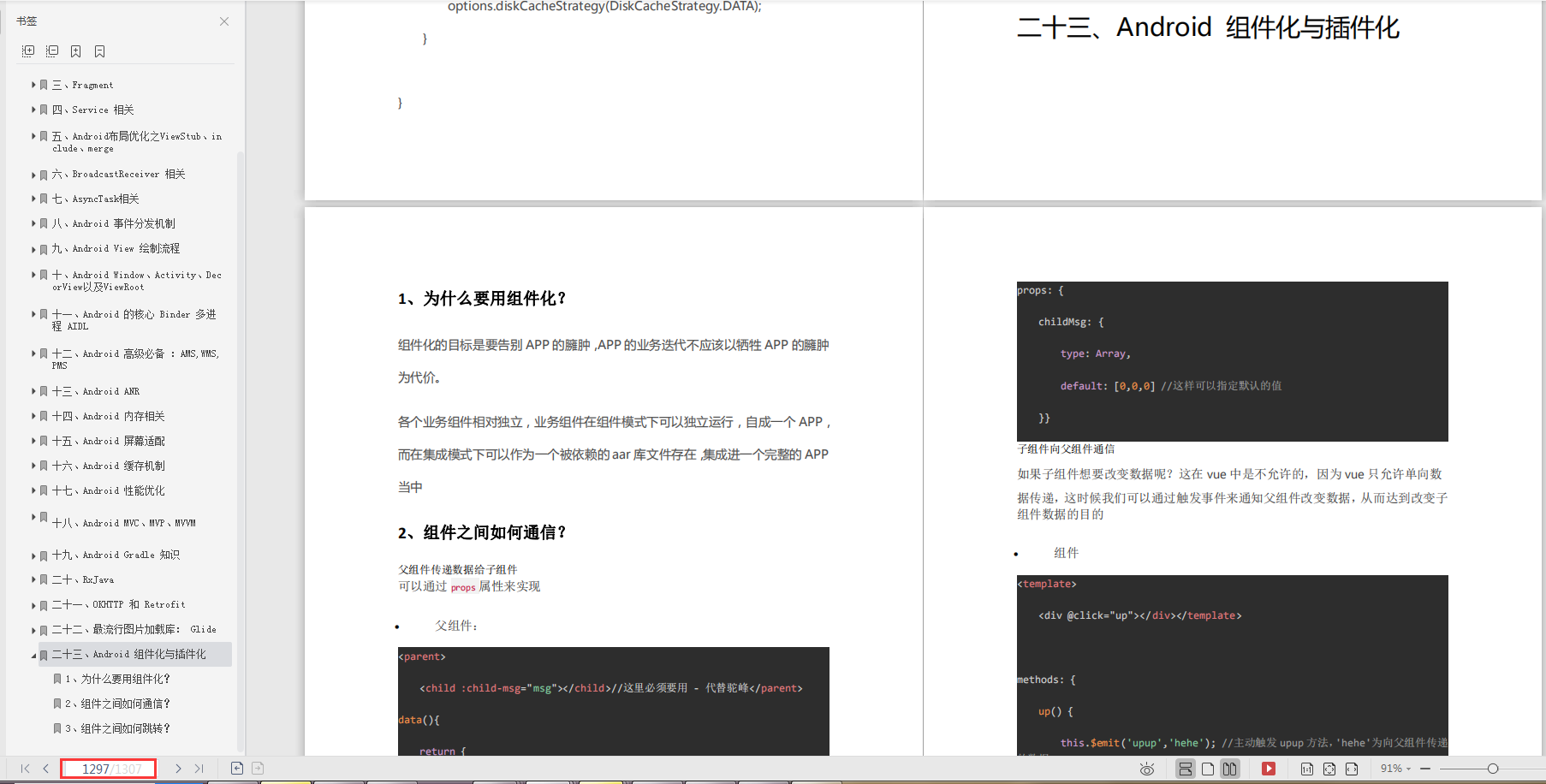Delete the selected bookmark
This screenshot has height=784, width=1546.
click(100, 51)
